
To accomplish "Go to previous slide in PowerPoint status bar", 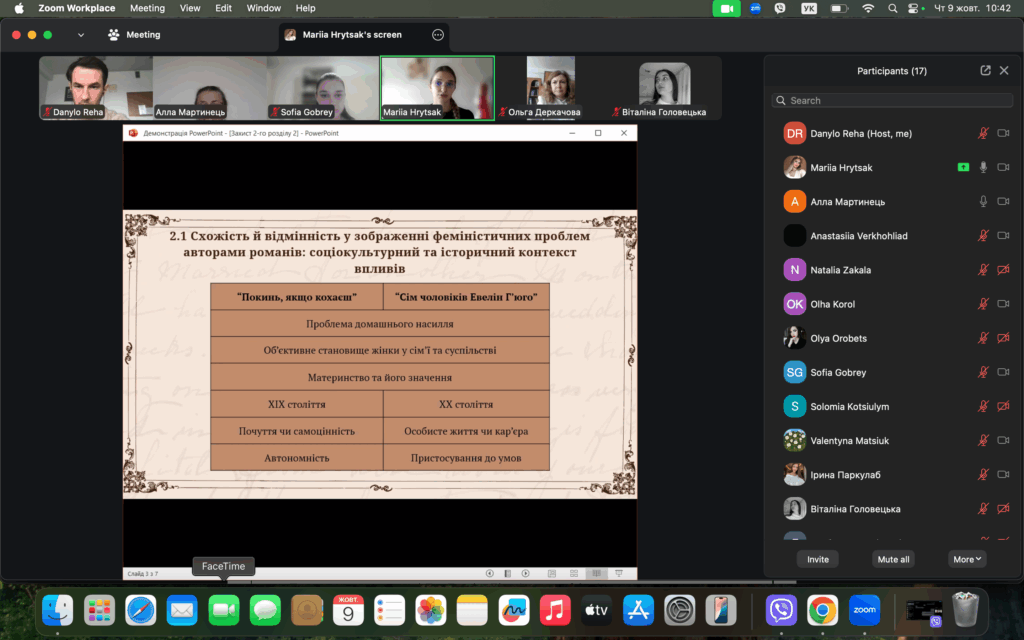I will [490, 573].
